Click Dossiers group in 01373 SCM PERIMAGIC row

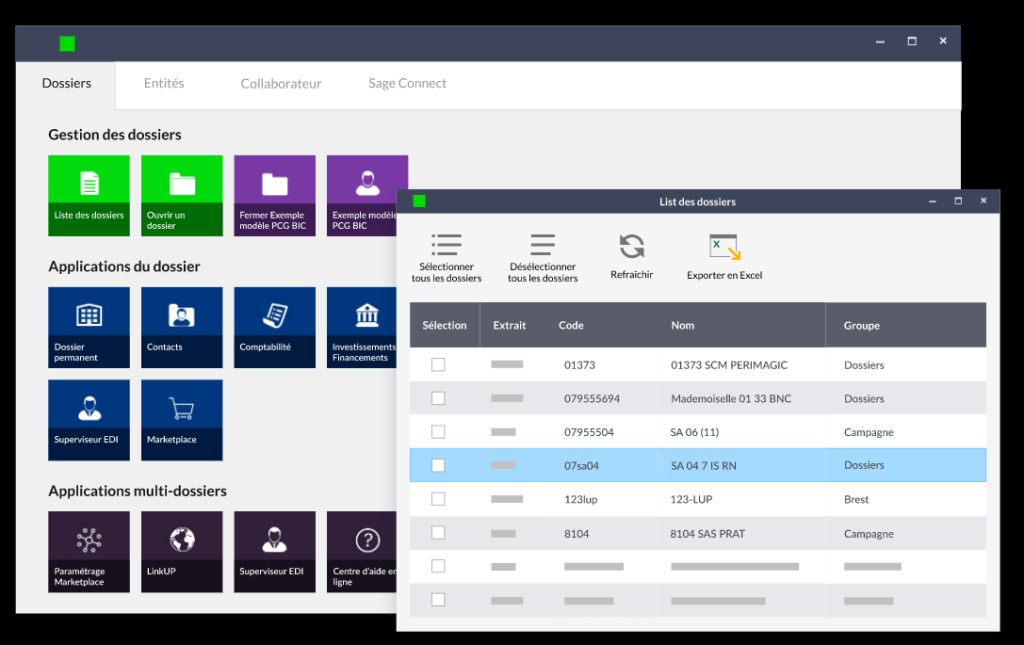pos(864,365)
